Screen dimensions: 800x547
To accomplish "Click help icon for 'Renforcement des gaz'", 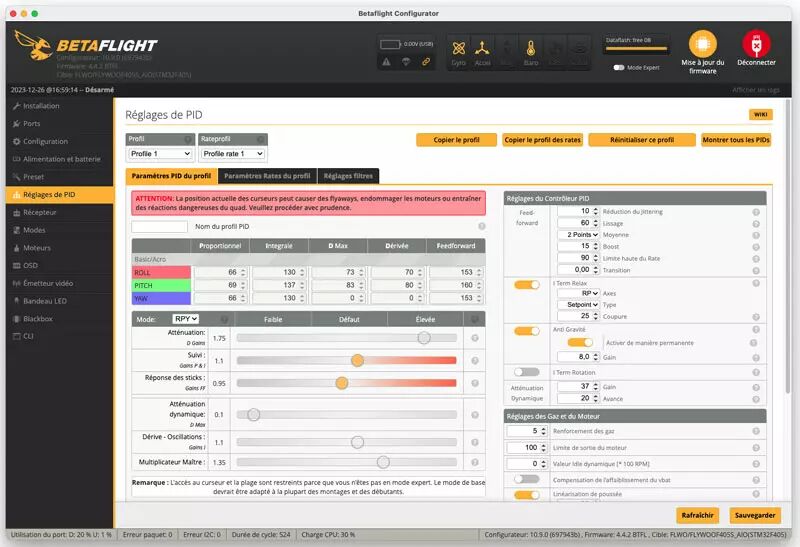I will [756, 431].
